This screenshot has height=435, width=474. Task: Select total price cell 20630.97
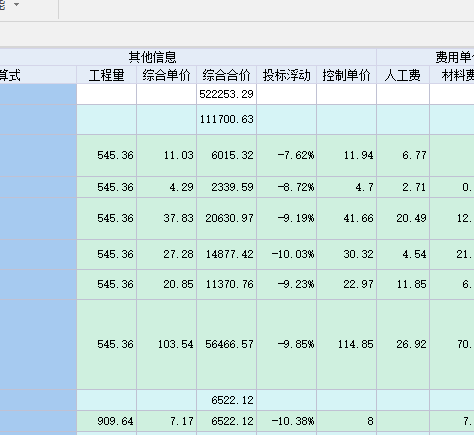tap(227, 218)
